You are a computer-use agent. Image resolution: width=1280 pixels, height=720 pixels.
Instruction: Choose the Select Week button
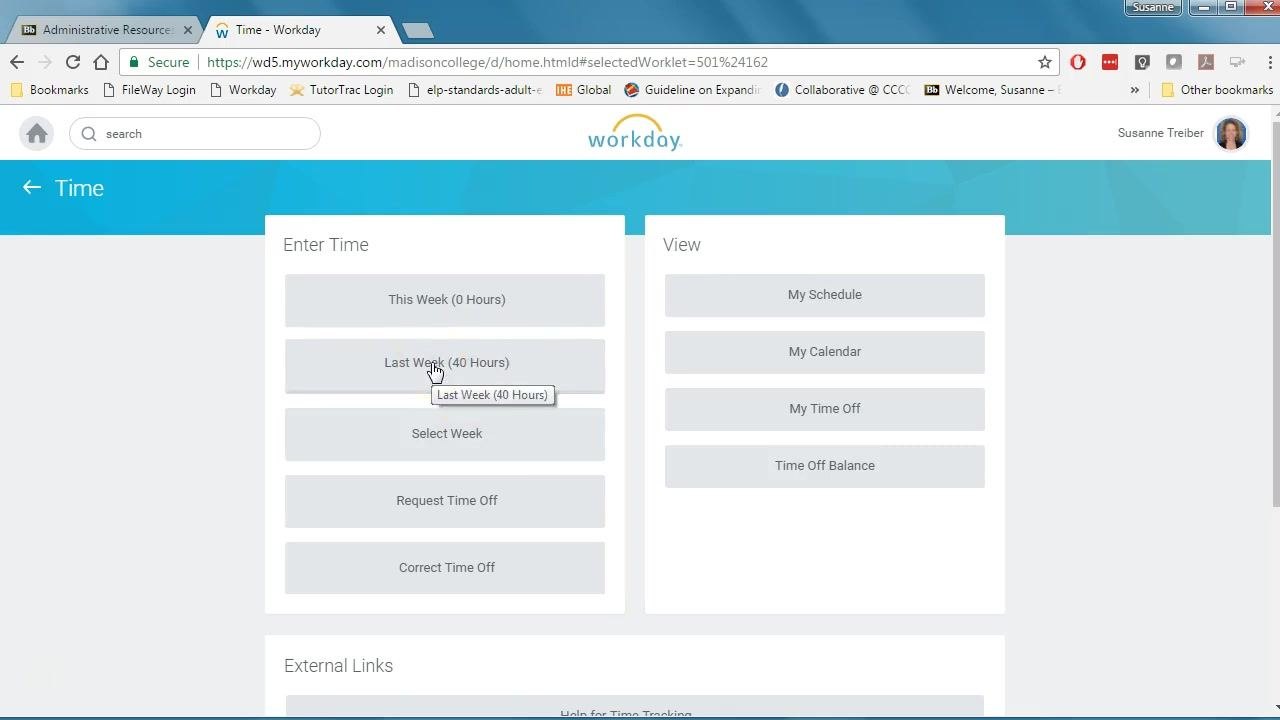point(445,434)
